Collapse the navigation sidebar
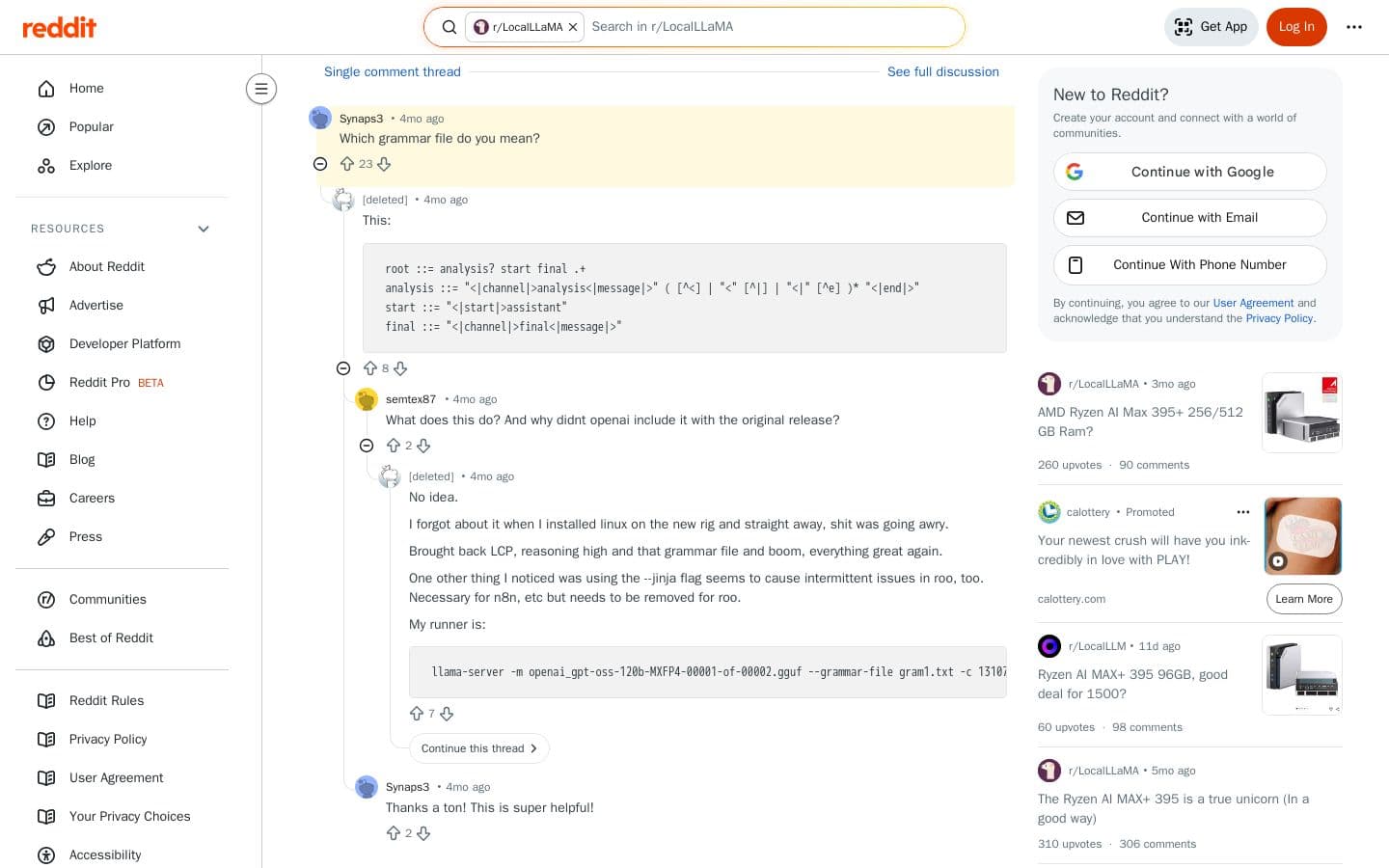The image size is (1389, 868). point(261,89)
